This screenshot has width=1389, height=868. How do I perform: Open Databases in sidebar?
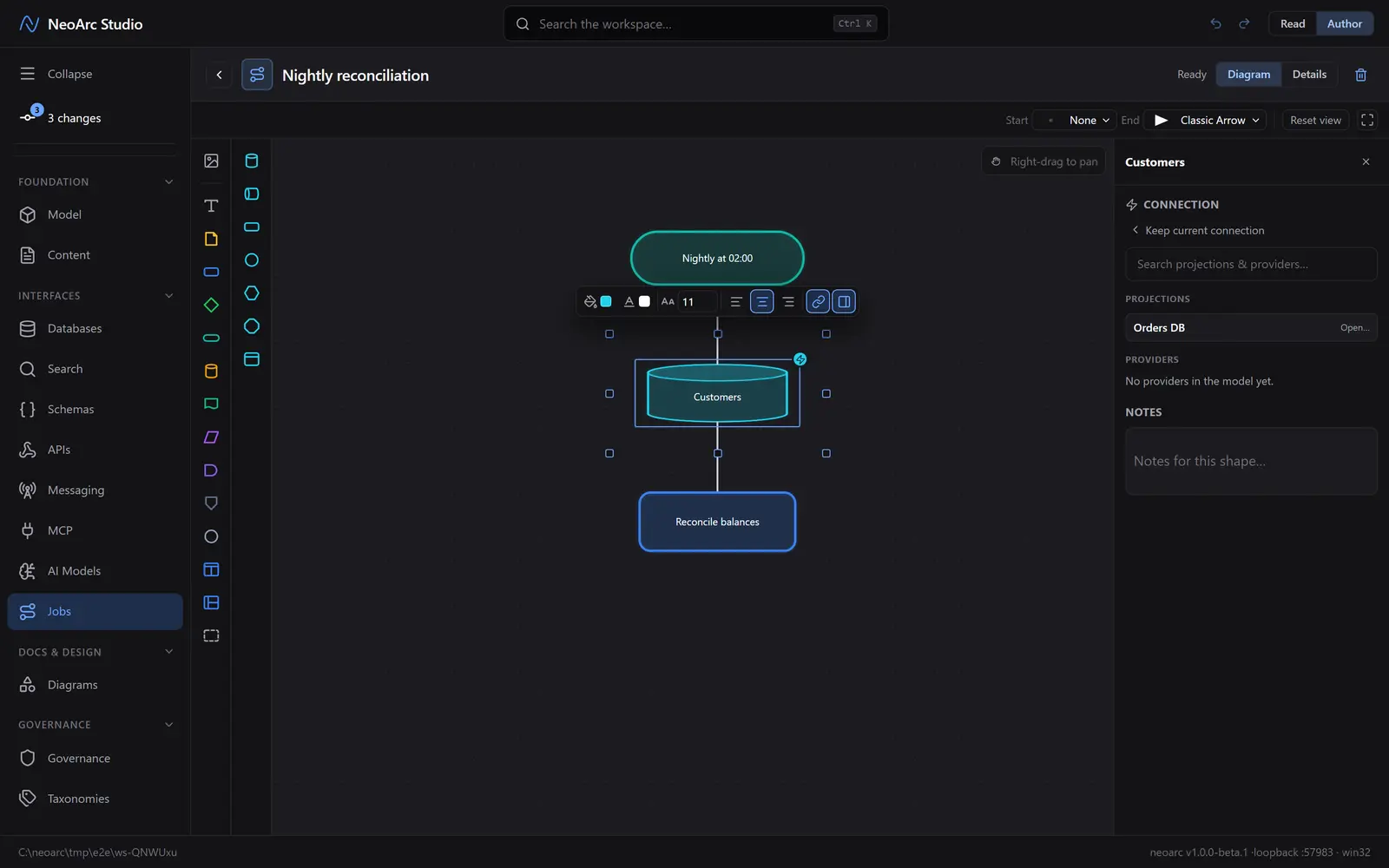95,328
